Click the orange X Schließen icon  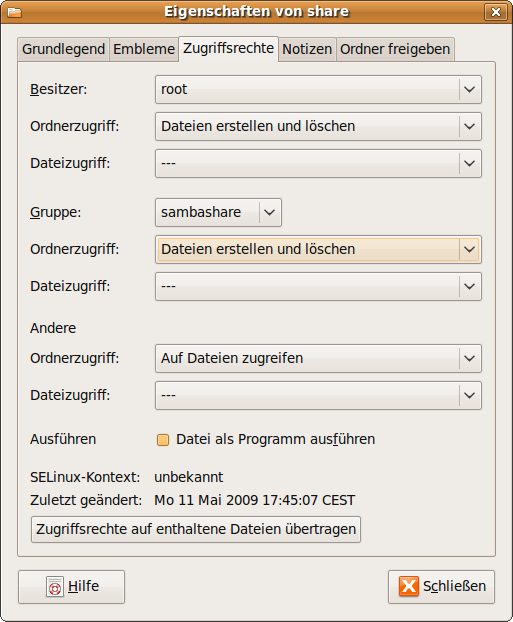pos(409,586)
